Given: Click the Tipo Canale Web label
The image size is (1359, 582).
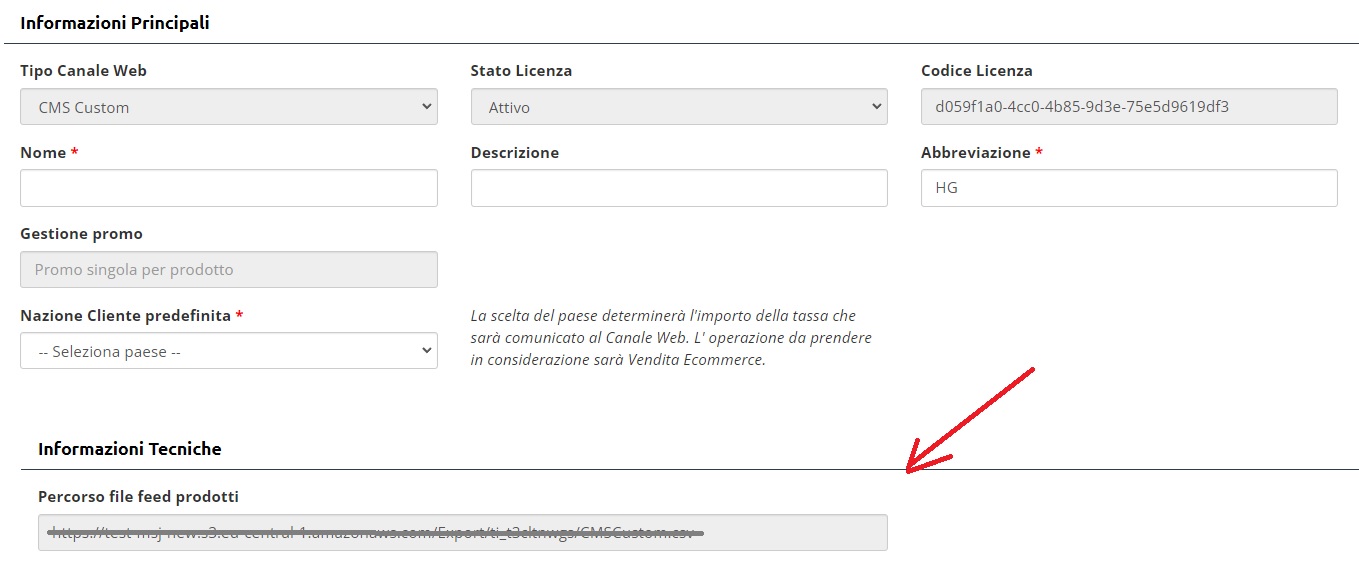Looking at the screenshot, I should tap(83, 71).
